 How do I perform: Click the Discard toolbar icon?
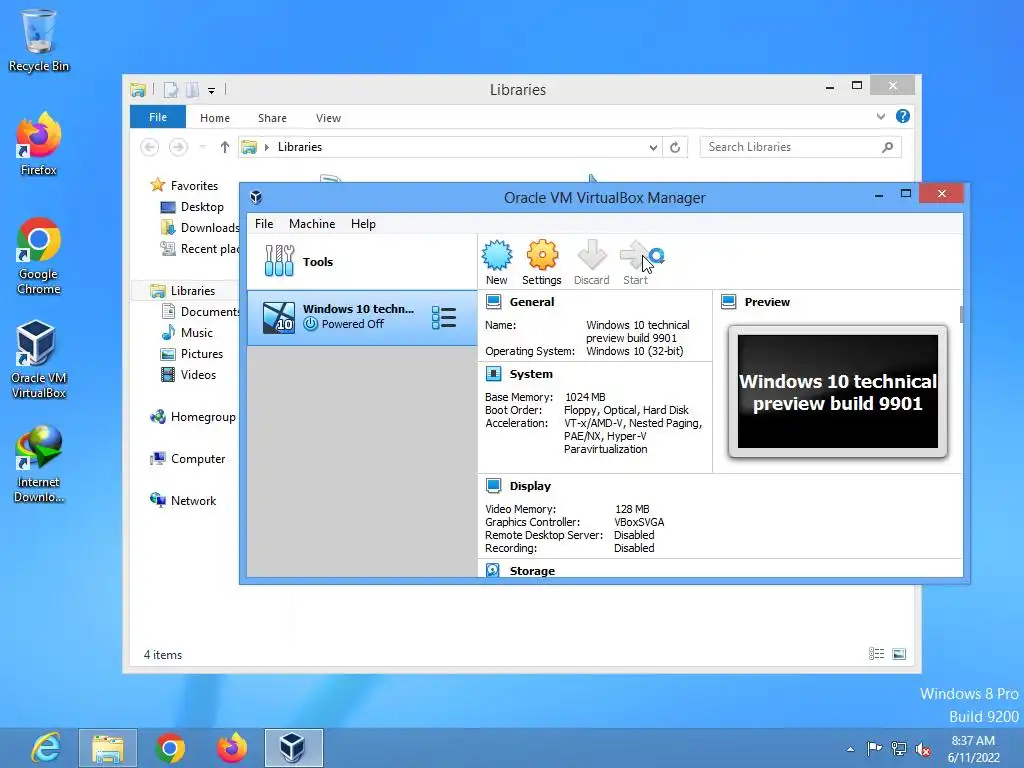pyautogui.click(x=592, y=255)
